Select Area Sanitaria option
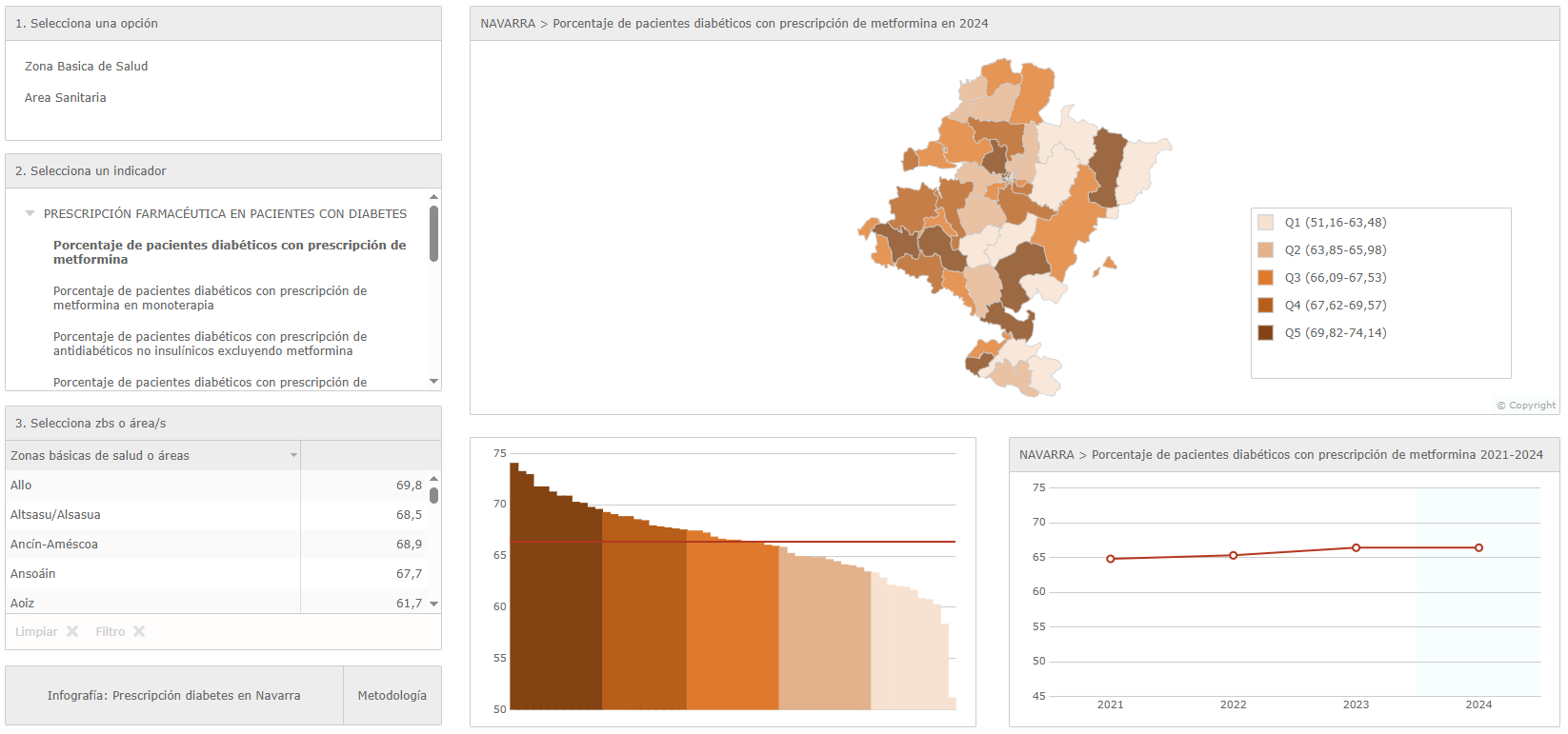 click(66, 98)
